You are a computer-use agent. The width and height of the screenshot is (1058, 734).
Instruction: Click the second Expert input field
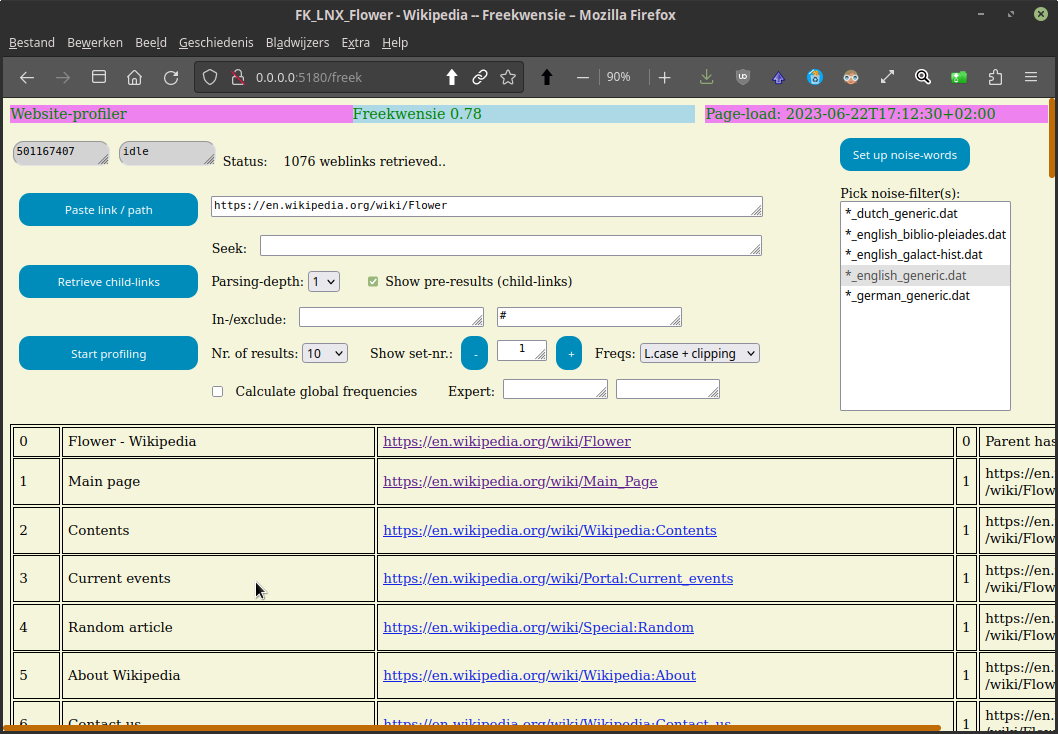[x=668, y=389]
